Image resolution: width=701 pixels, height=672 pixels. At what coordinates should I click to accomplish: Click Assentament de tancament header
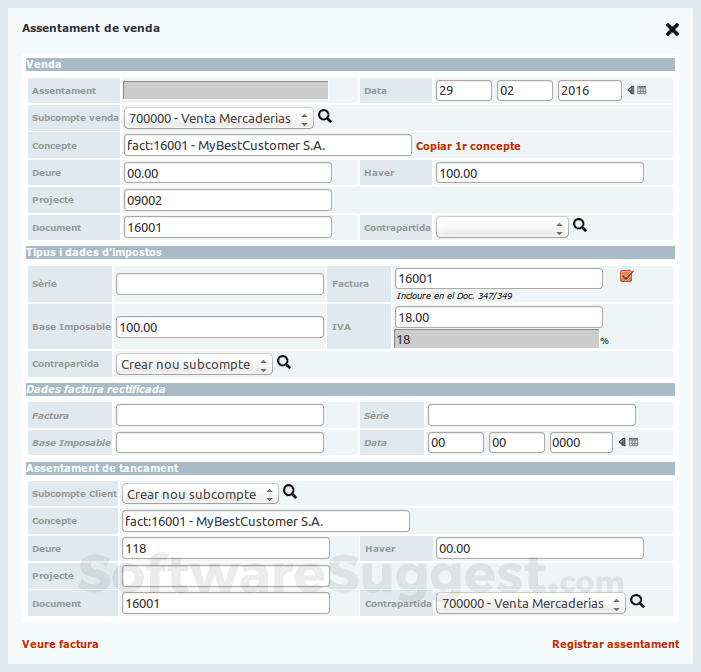coord(350,468)
